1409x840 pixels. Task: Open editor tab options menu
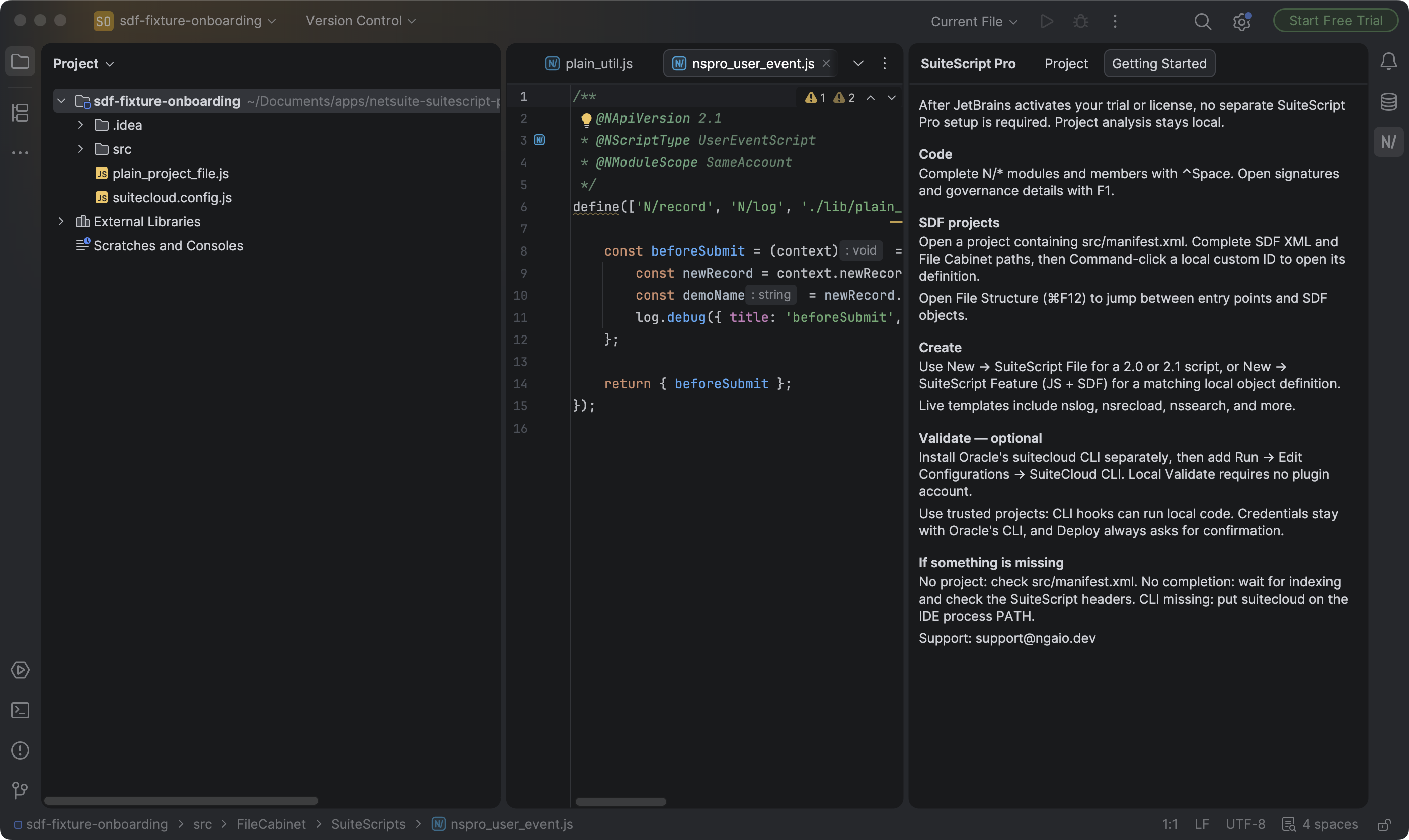885,63
